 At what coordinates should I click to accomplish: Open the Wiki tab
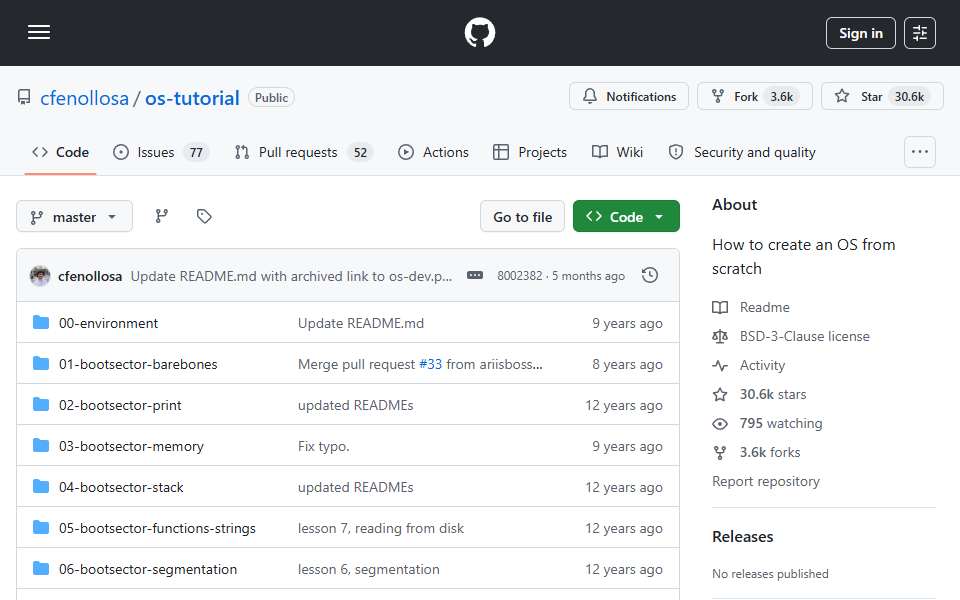(x=617, y=152)
